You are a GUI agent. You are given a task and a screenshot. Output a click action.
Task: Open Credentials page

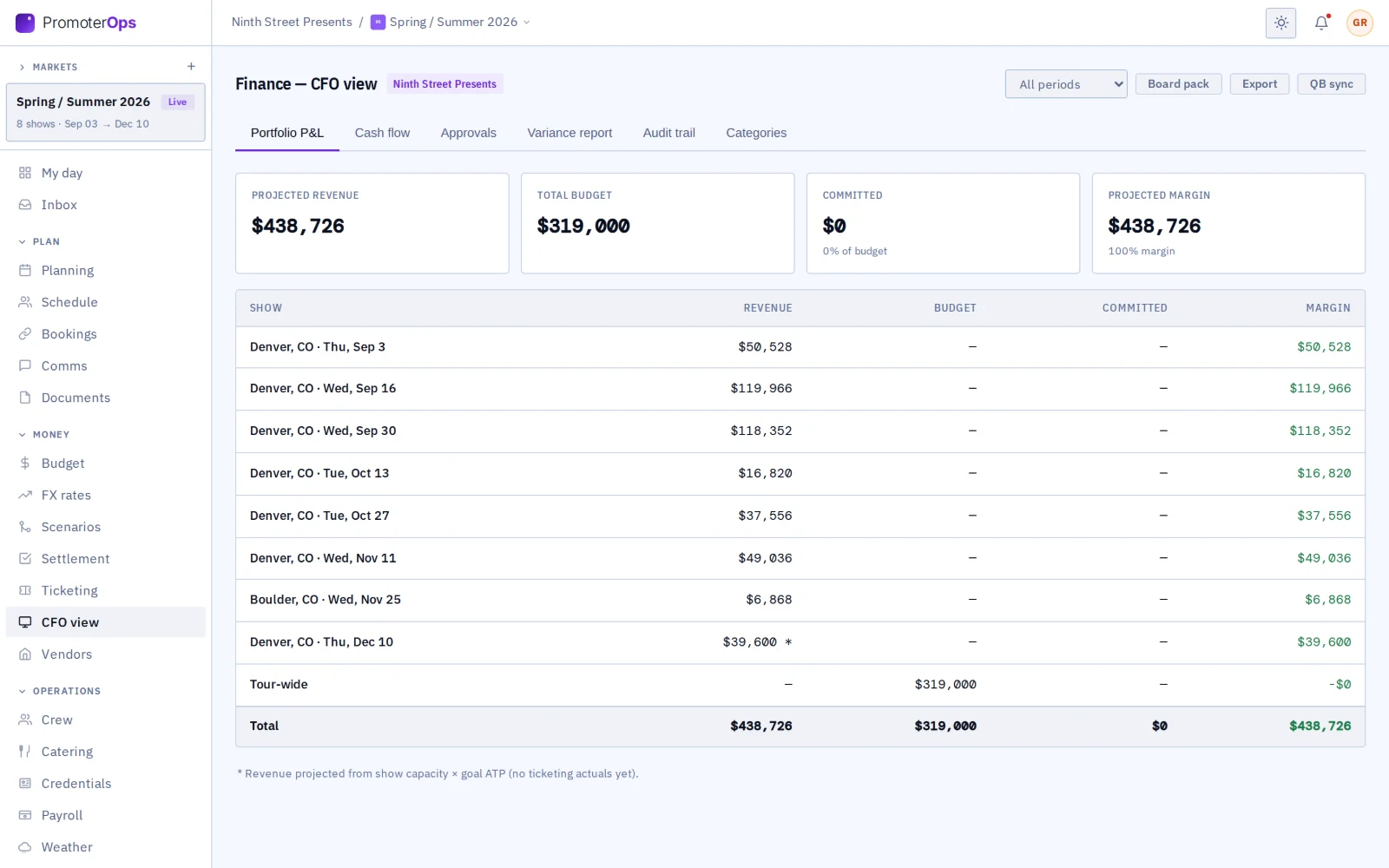[106, 784]
